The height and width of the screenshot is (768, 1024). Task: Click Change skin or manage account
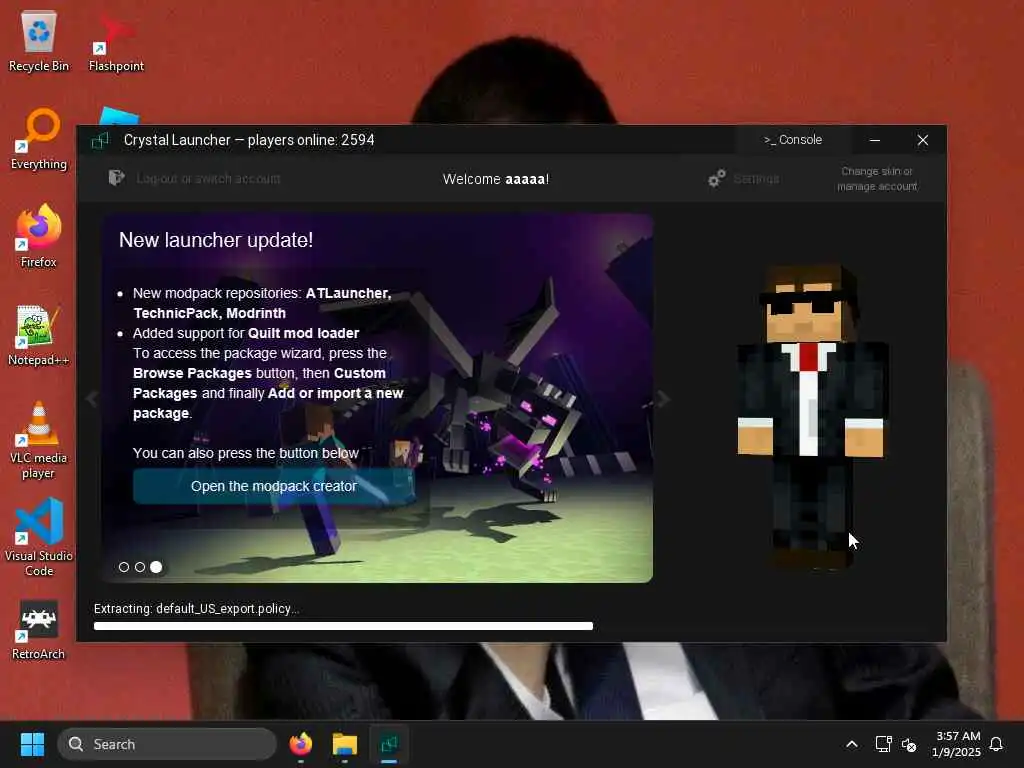coord(877,178)
